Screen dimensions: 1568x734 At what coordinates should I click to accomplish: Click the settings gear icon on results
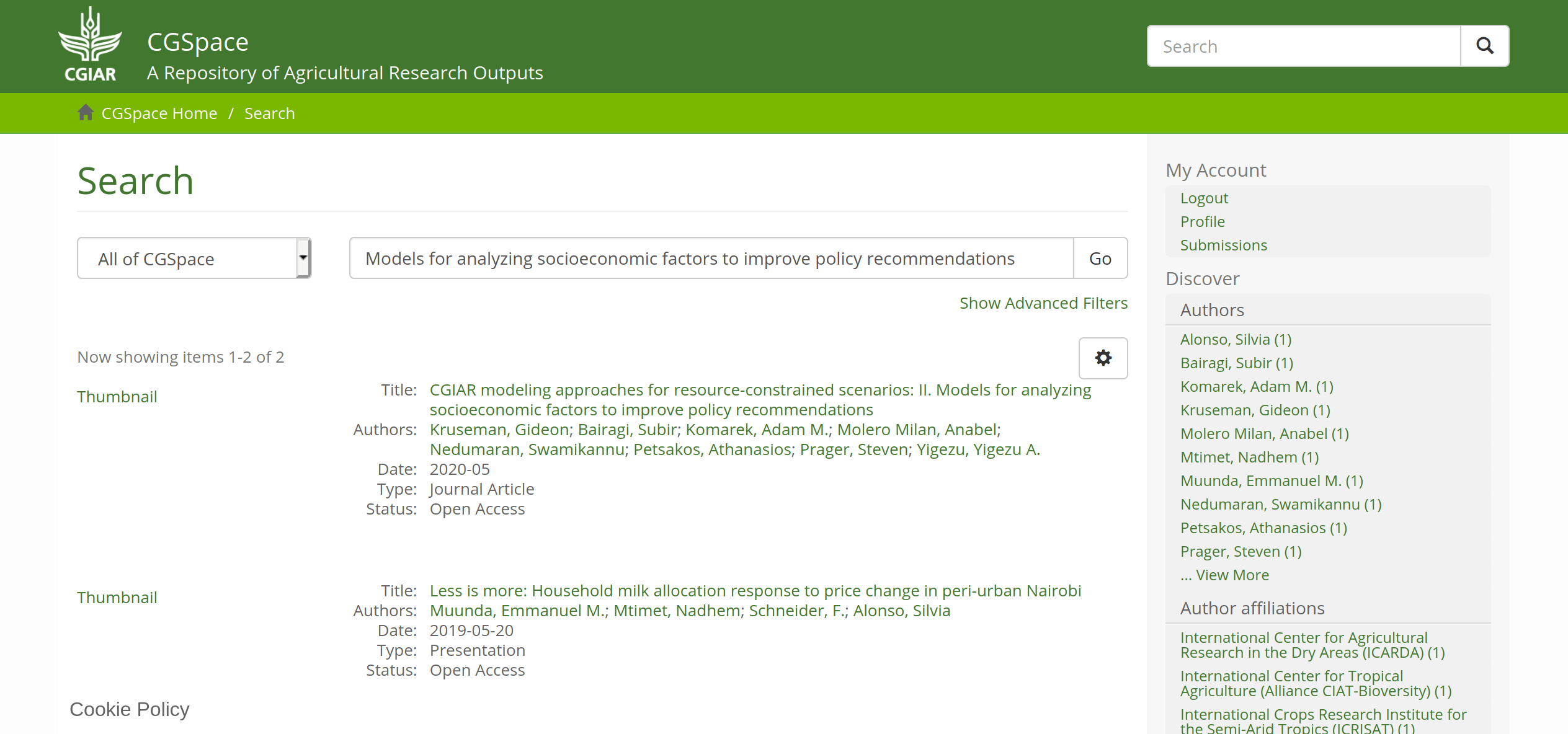1103,357
